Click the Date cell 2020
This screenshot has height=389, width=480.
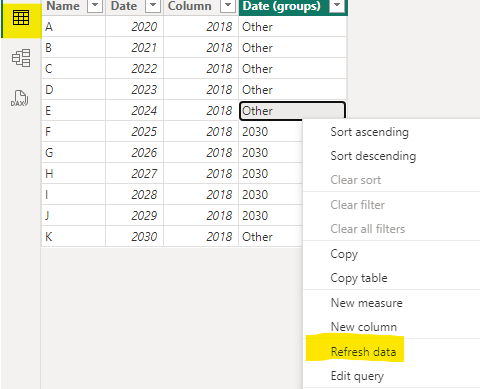coord(135,27)
